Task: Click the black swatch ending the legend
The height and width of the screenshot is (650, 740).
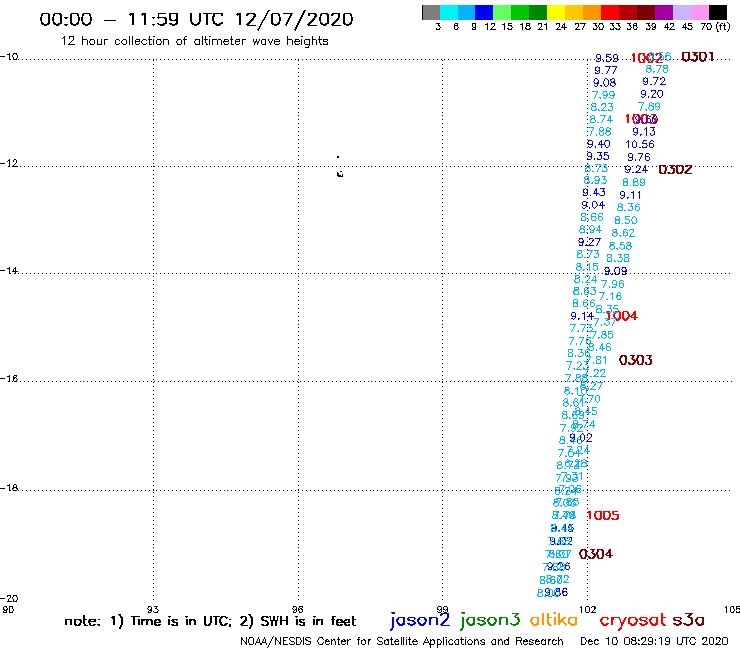Action: (x=717, y=12)
